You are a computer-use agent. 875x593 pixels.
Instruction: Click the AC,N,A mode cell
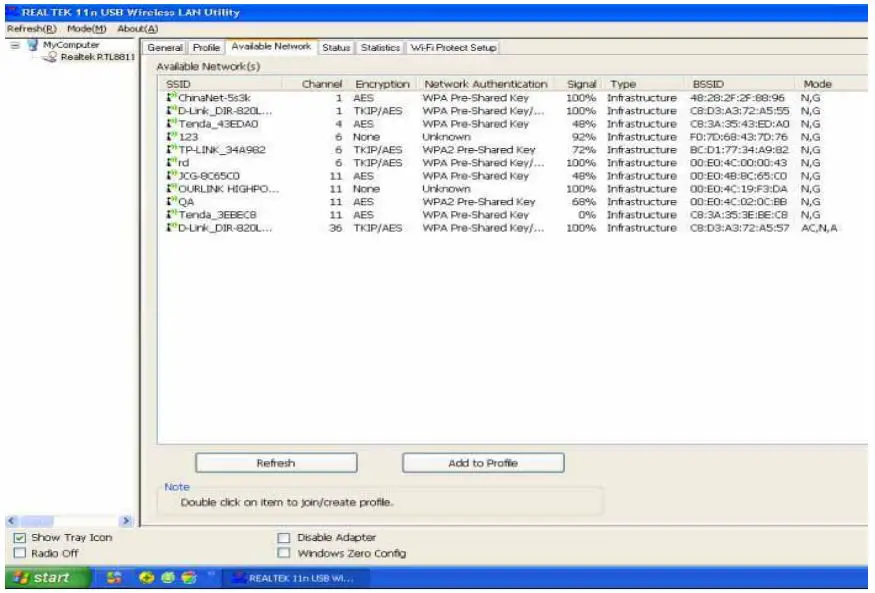tap(819, 228)
